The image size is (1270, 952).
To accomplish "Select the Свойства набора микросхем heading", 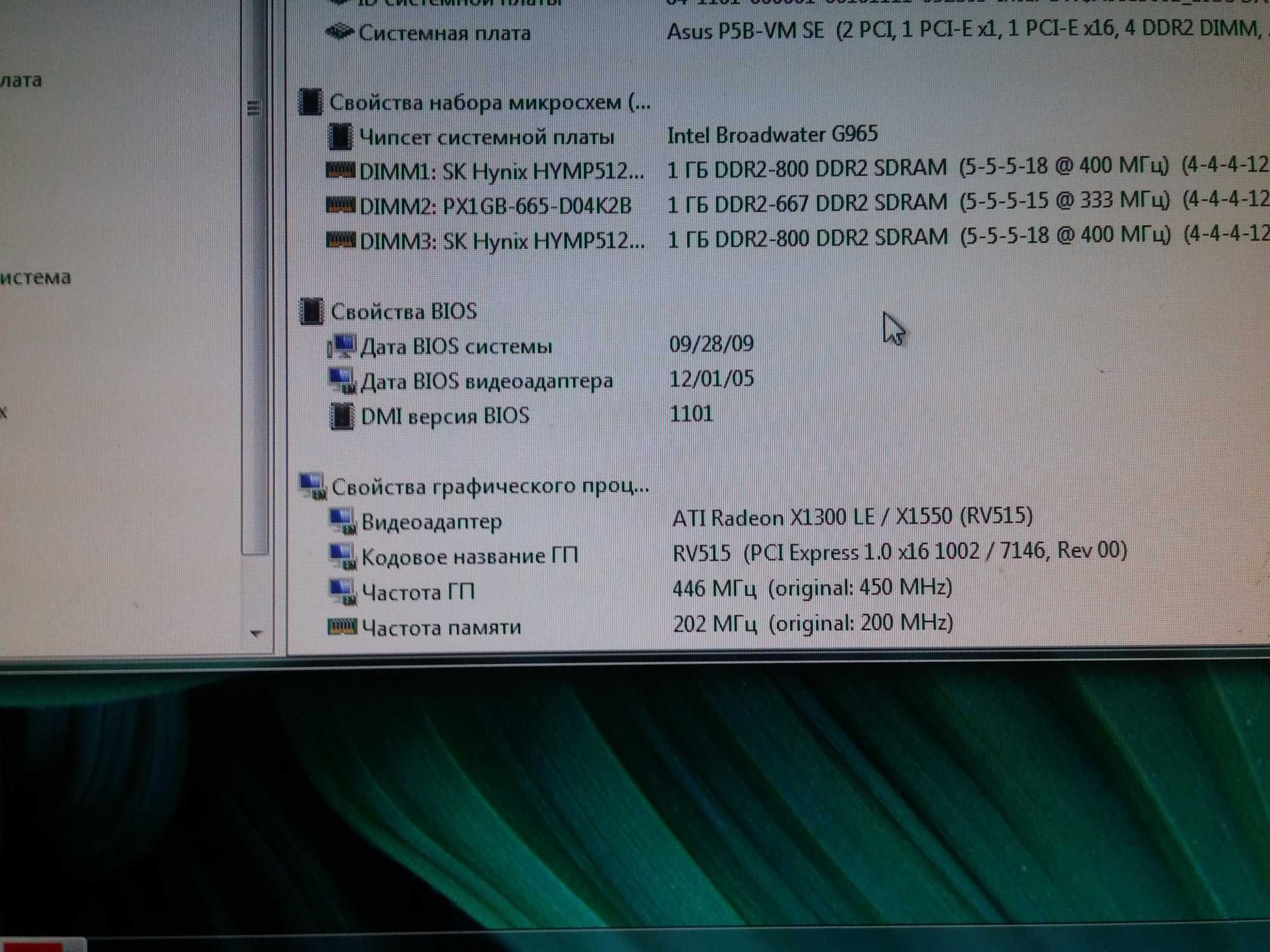I will click(x=490, y=102).
